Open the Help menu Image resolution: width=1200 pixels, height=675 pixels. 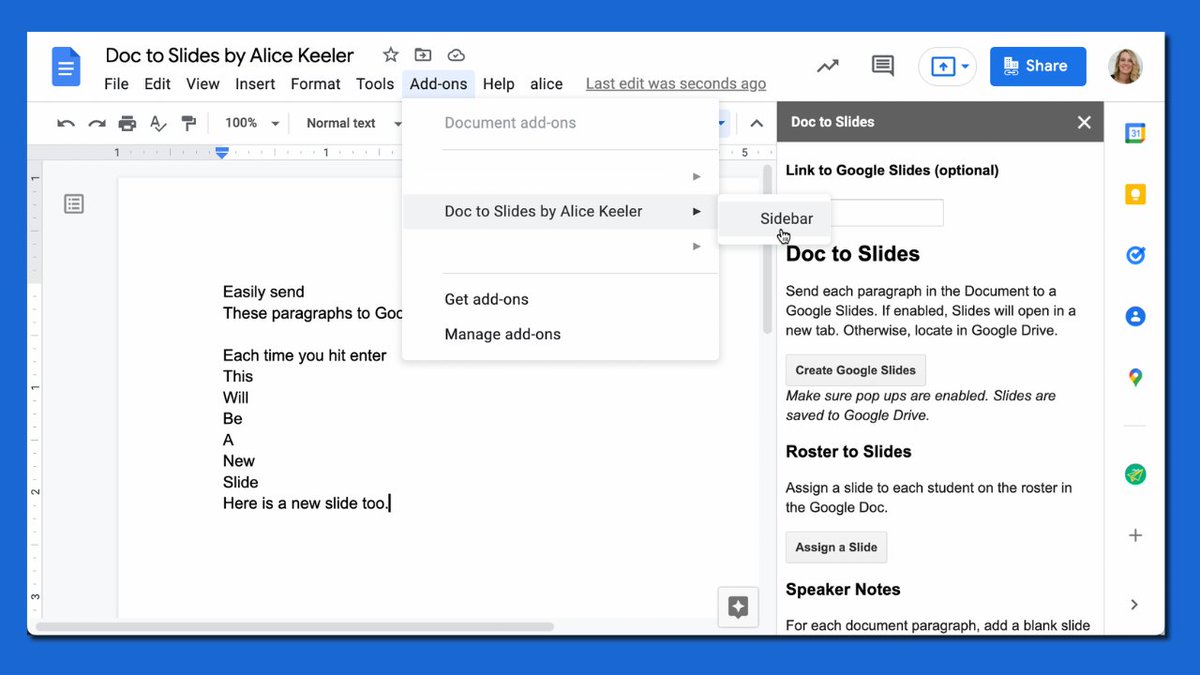[x=498, y=84]
